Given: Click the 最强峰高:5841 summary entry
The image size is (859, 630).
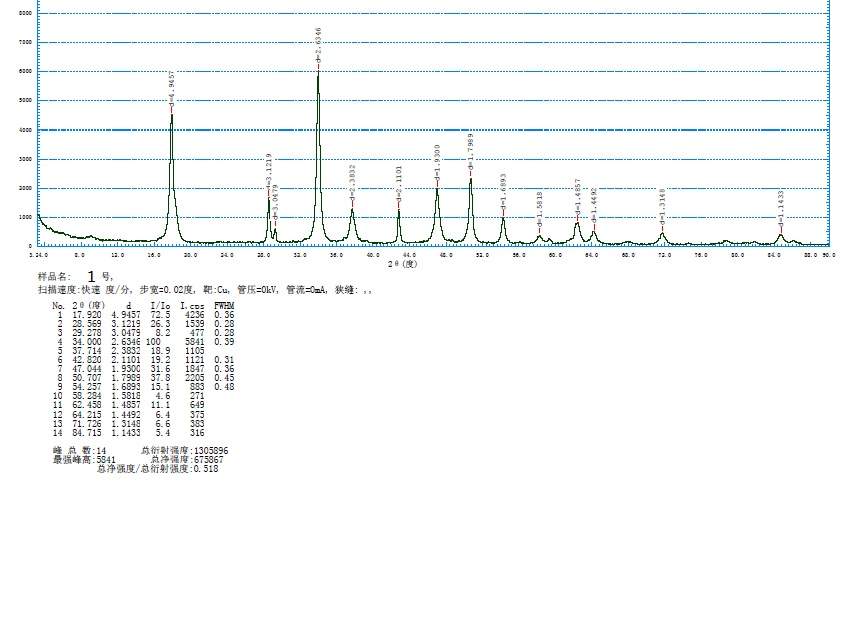Looking at the screenshot, I should click(x=84, y=460).
